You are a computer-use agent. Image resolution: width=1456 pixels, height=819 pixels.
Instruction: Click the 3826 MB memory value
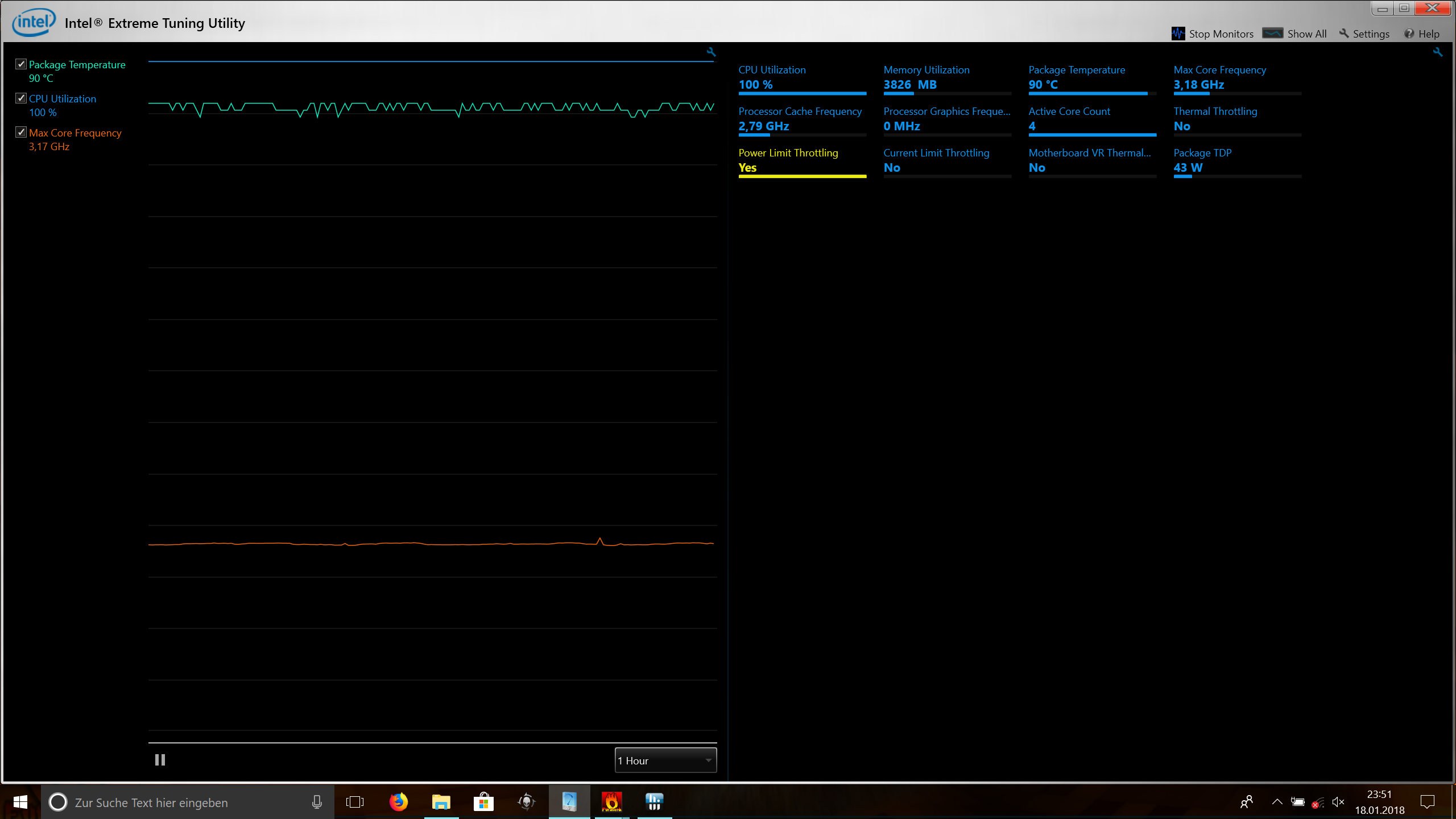(x=910, y=85)
